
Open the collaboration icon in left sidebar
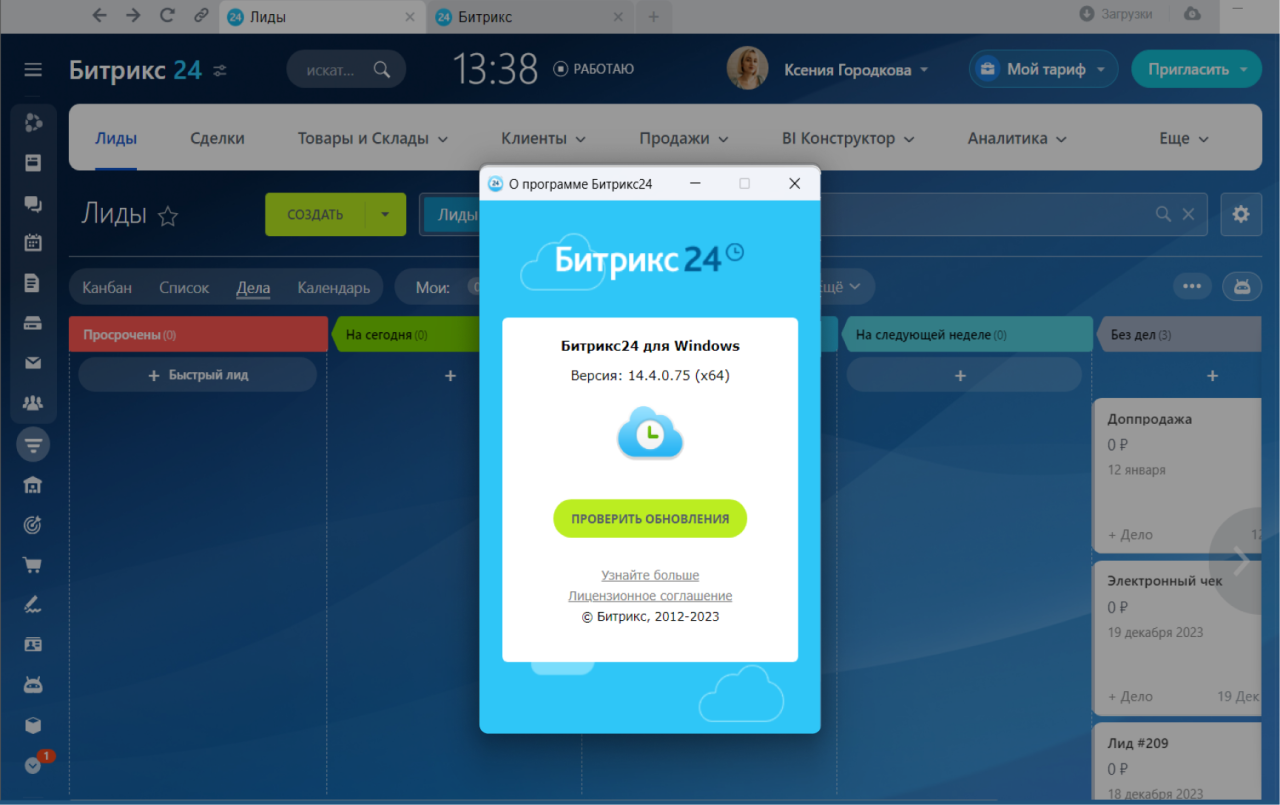click(33, 122)
